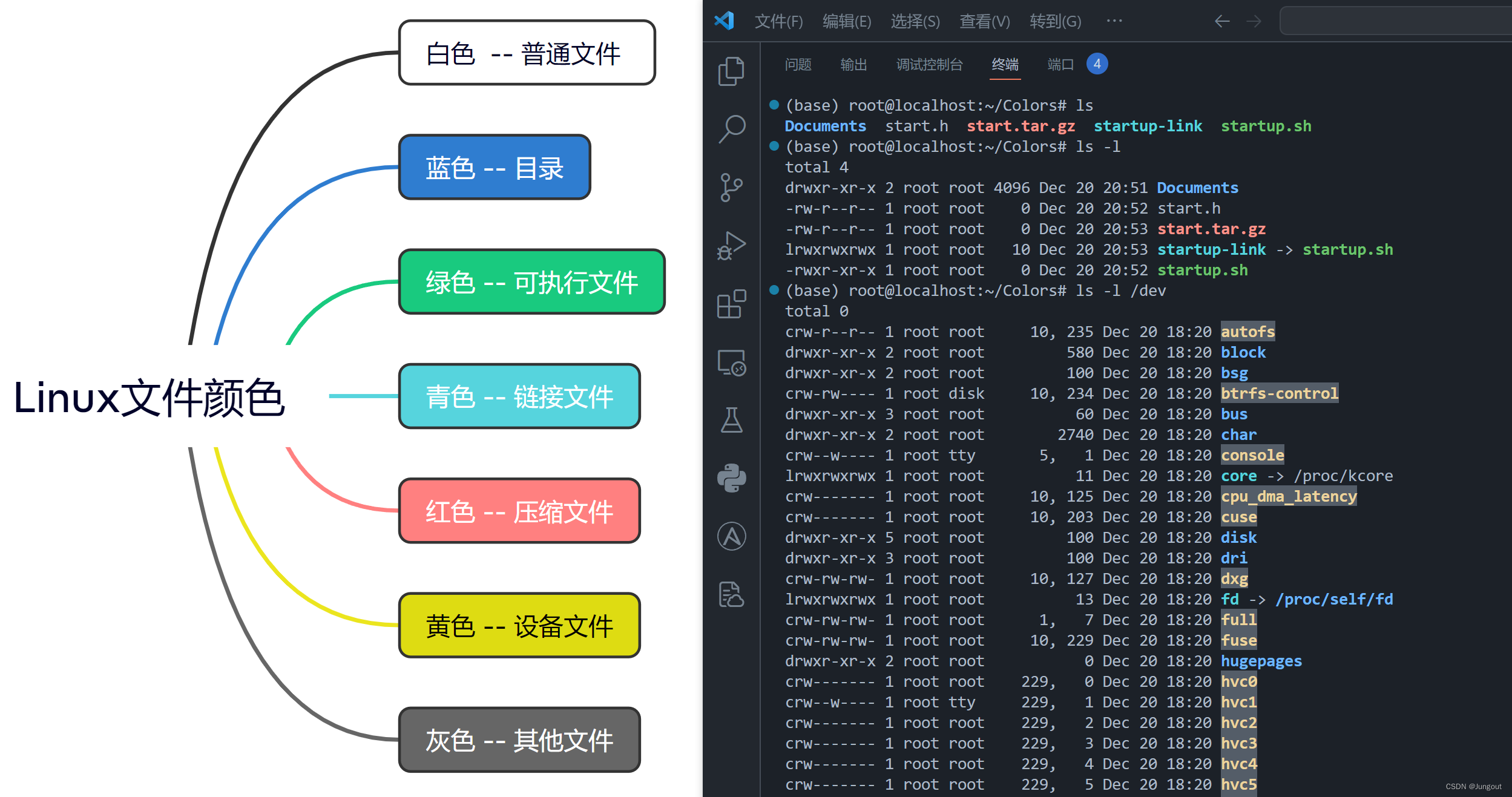1512x797 pixels.
Task: Open the document-cloud icon in activity bar
Action: 731,594
